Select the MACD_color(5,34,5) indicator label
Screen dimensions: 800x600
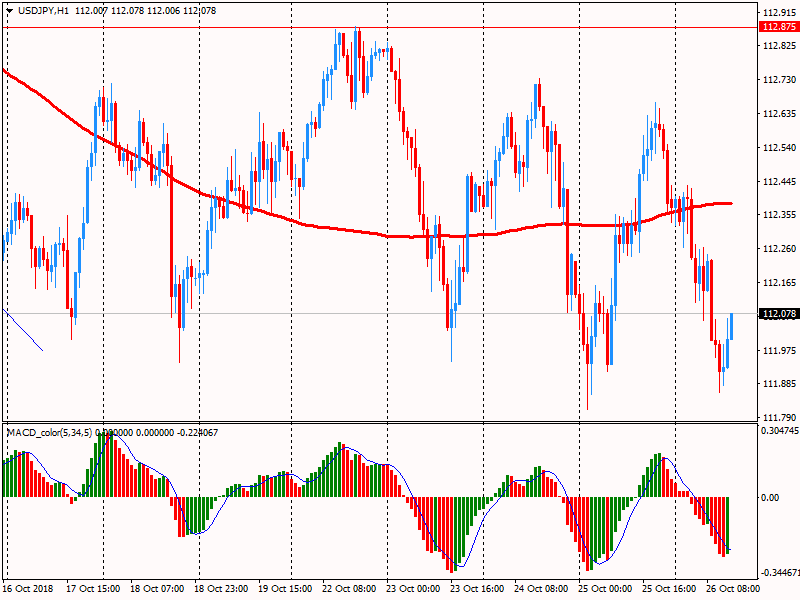tap(49, 433)
